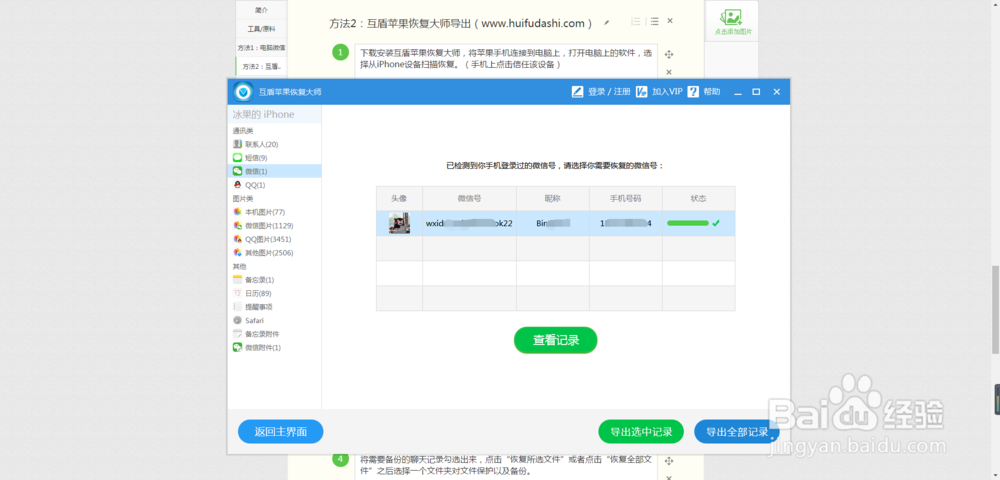The image size is (1000, 480).
Task: Open the 日历(89) category
Action: [275, 293]
